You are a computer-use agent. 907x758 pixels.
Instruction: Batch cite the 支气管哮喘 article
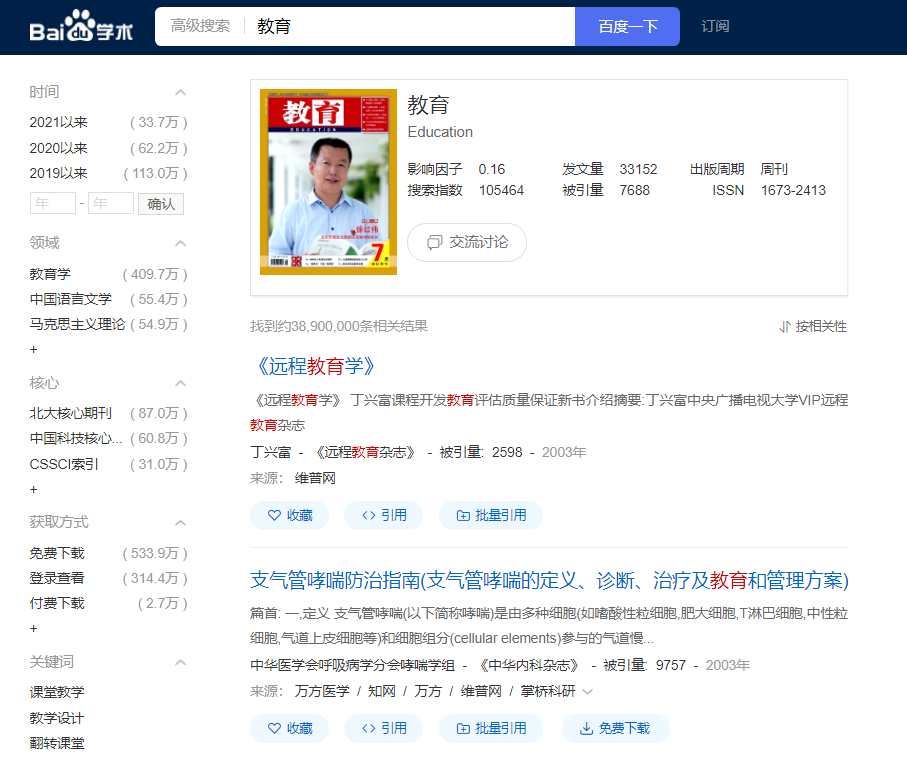pos(491,728)
